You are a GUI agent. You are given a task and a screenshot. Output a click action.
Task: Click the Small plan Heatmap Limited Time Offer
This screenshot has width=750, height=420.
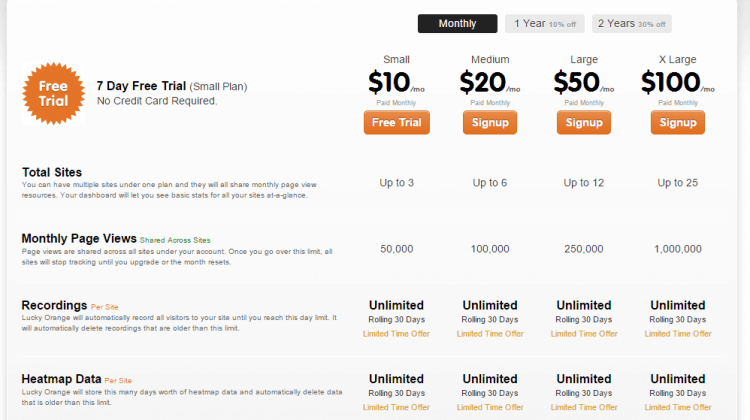tap(396, 408)
